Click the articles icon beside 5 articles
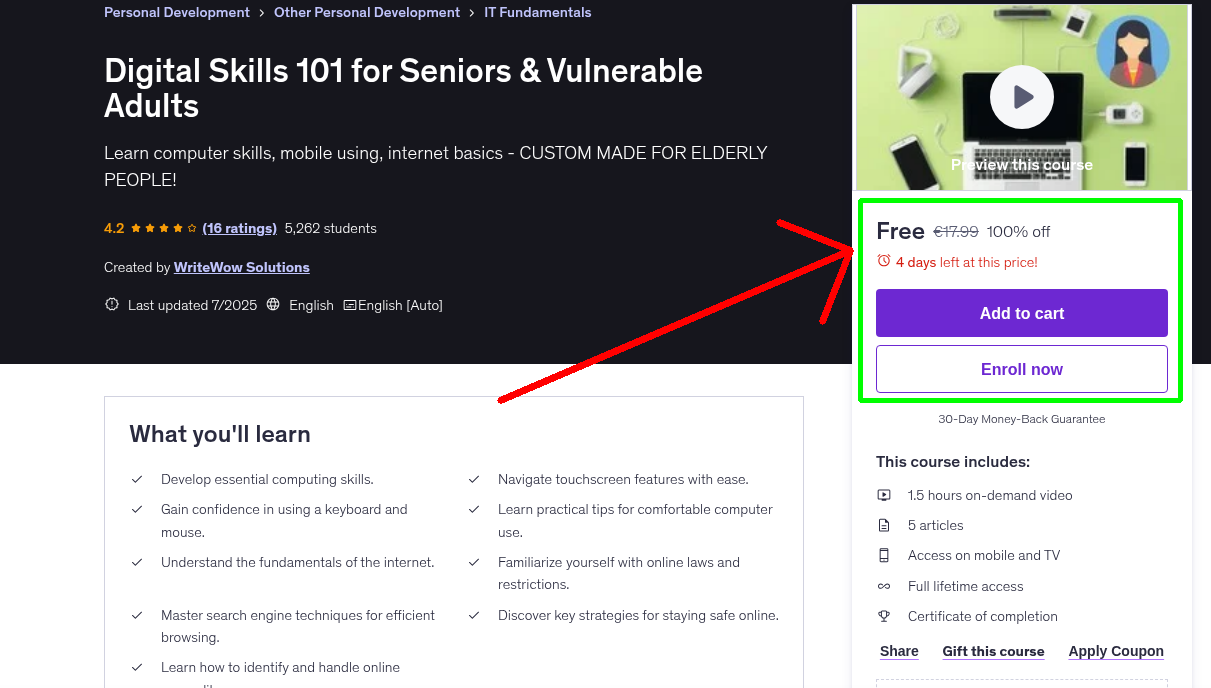This screenshot has height=688, width=1211. coord(884,524)
